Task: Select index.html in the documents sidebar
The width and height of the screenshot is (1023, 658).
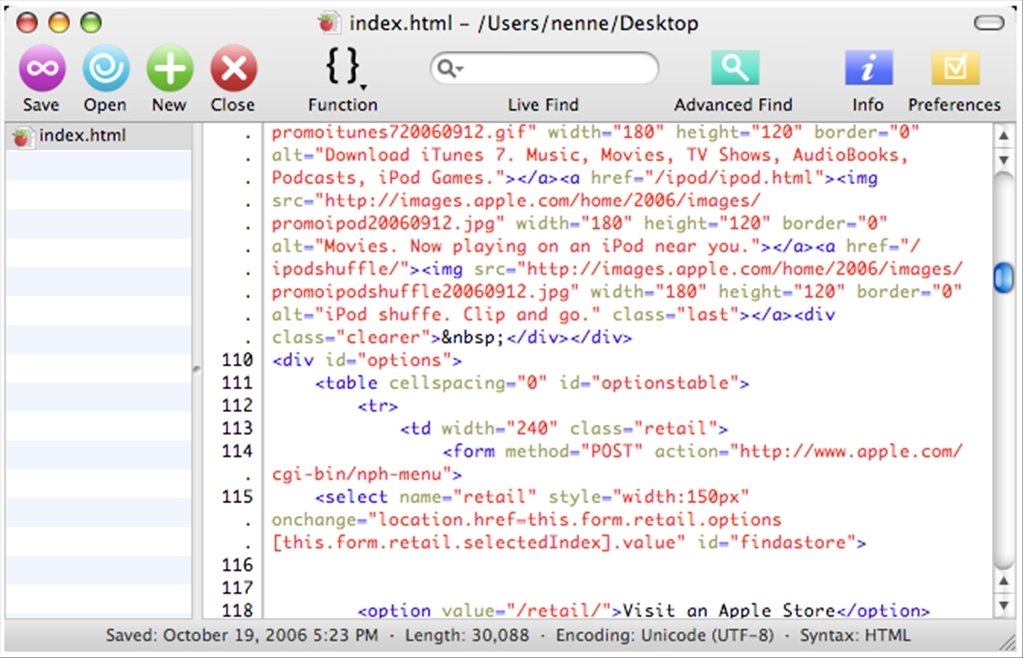Action: click(x=99, y=136)
